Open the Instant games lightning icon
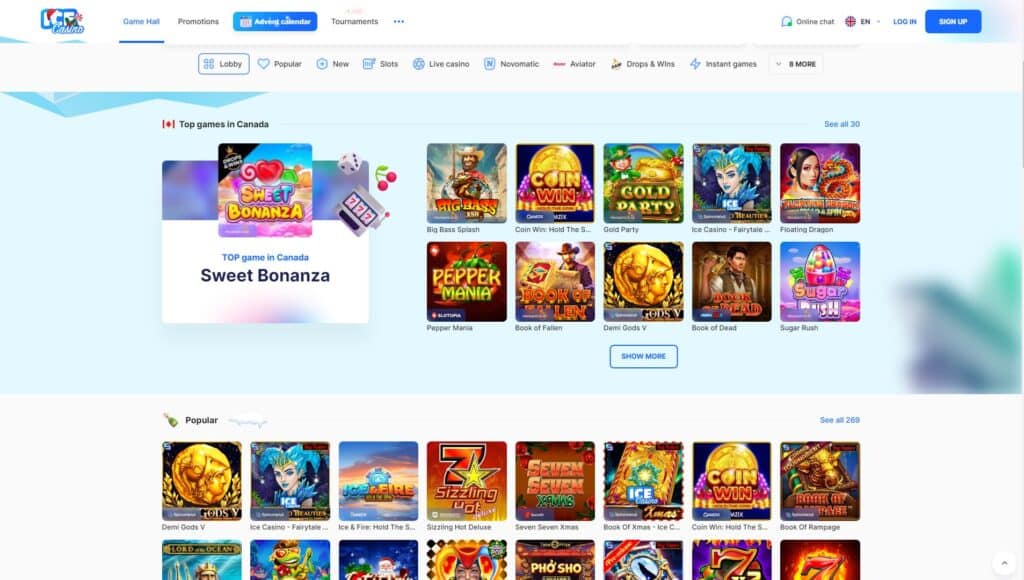Screen dimensions: 1024x580 click(696, 64)
